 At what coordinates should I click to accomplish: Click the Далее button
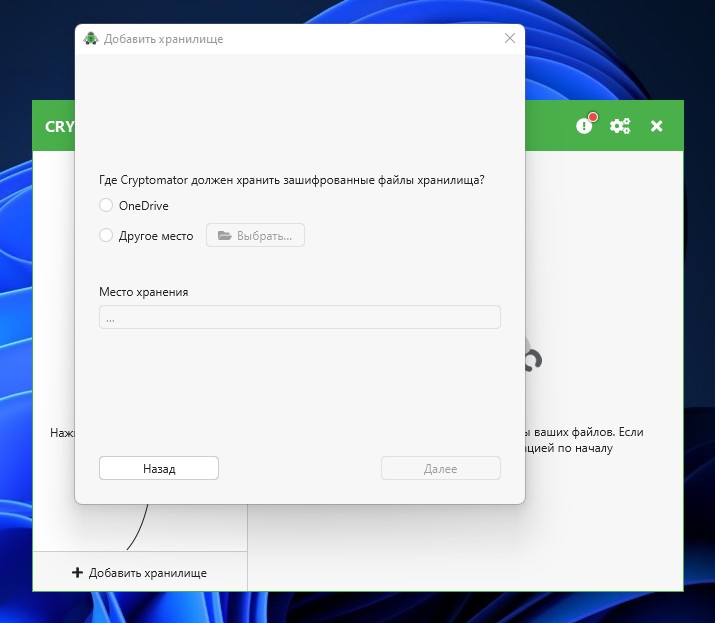[x=440, y=468]
